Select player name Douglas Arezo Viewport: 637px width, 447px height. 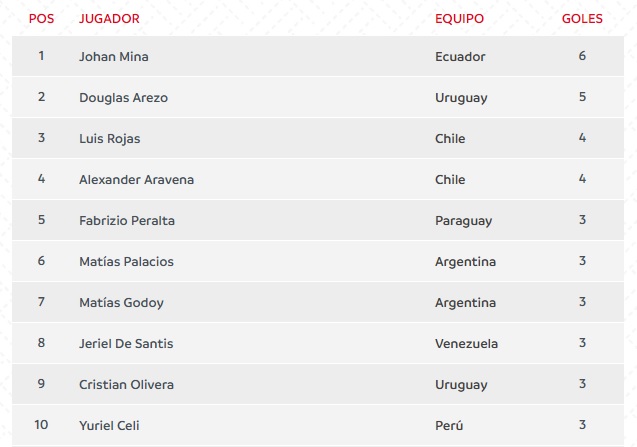click(x=123, y=98)
